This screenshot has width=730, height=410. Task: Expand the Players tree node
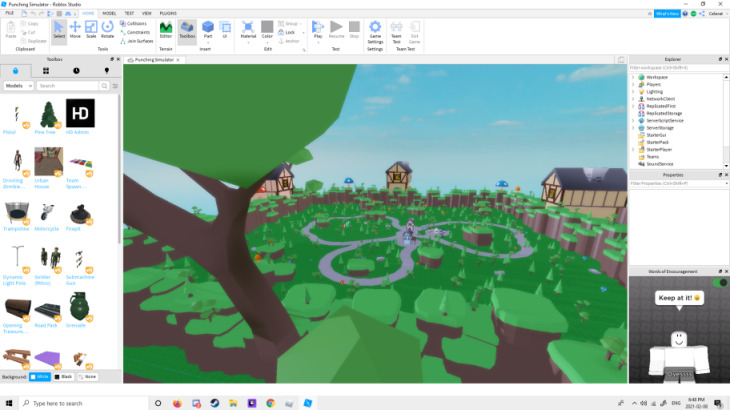pyautogui.click(x=633, y=84)
